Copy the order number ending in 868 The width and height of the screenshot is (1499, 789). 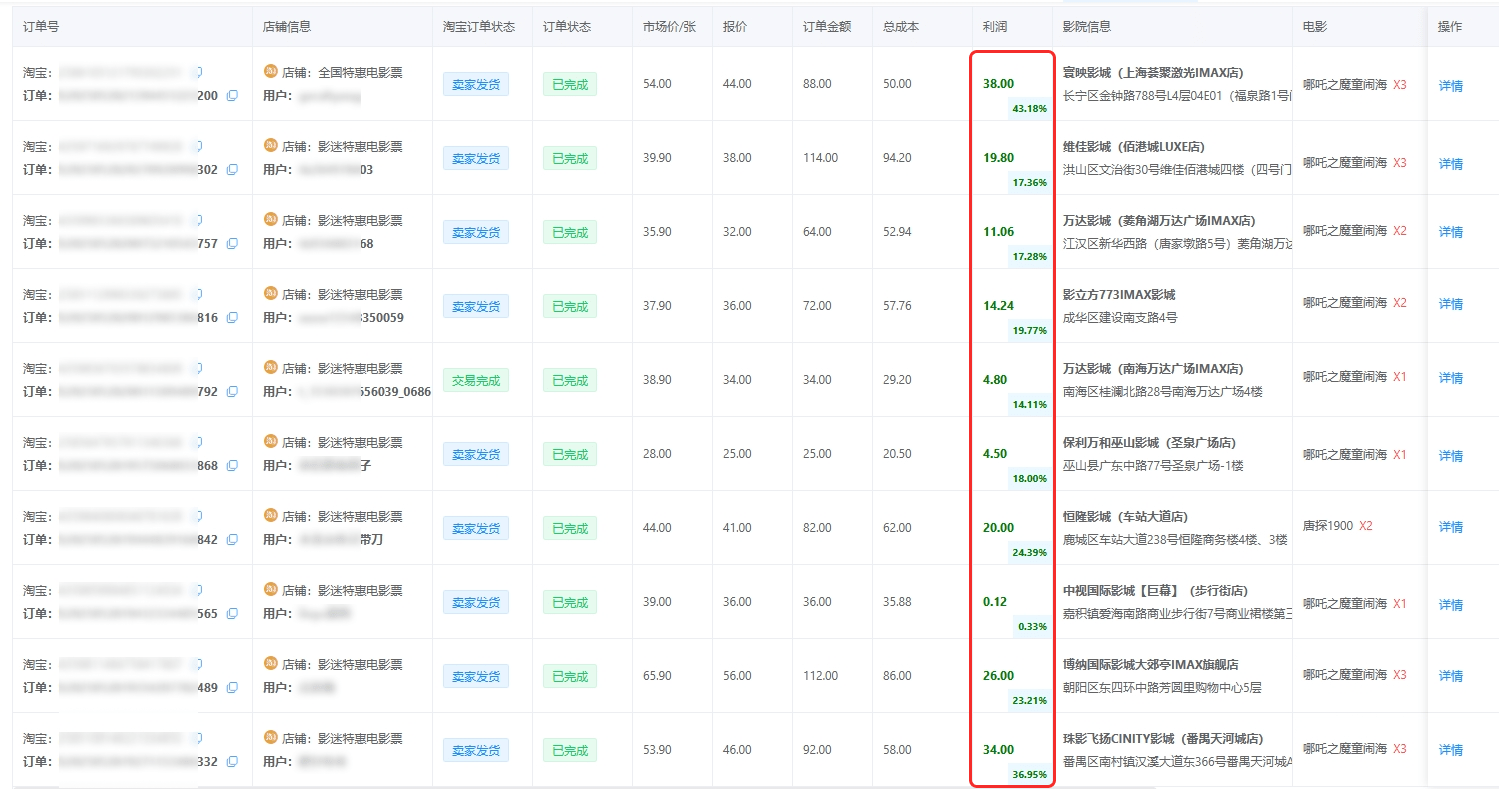(x=232, y=466)
